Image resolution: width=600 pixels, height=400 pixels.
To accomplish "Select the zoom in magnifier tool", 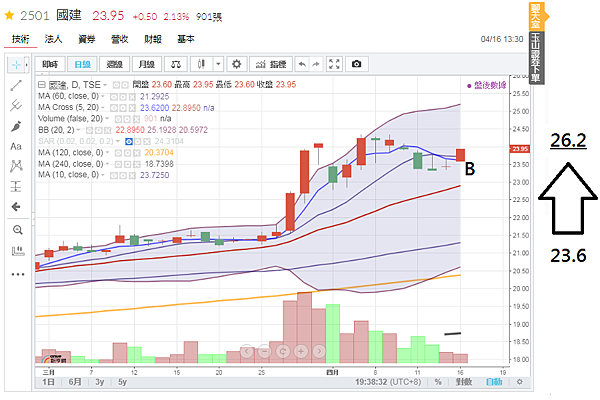I will click(17, 230).
